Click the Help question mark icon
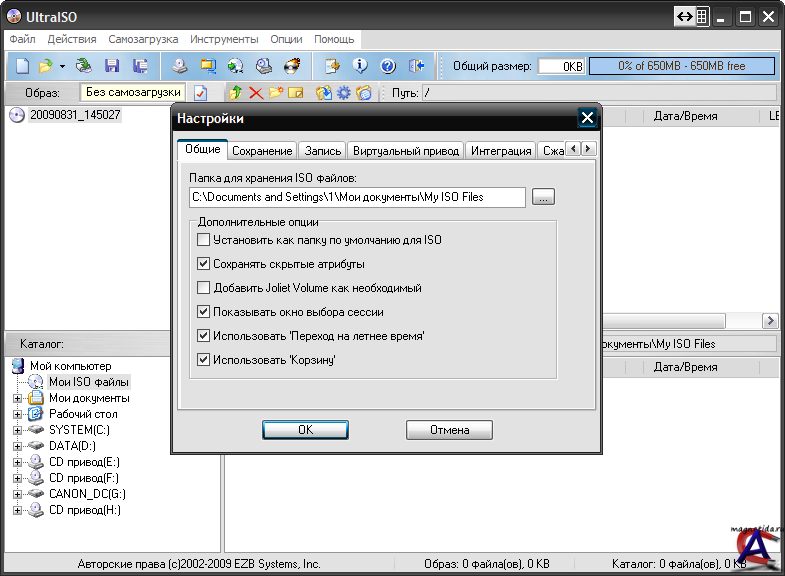Image resolution: width=785 pixels, height=576 pixels. coord(388,66)
